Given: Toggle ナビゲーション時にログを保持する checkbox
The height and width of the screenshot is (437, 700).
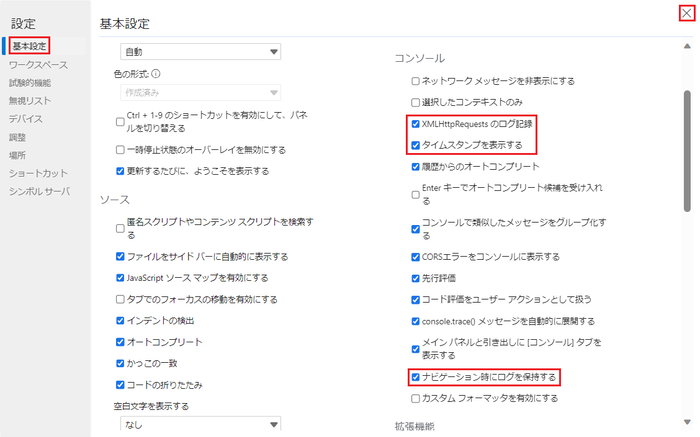Looking at the screenshot, I should (x=415, y=377).
